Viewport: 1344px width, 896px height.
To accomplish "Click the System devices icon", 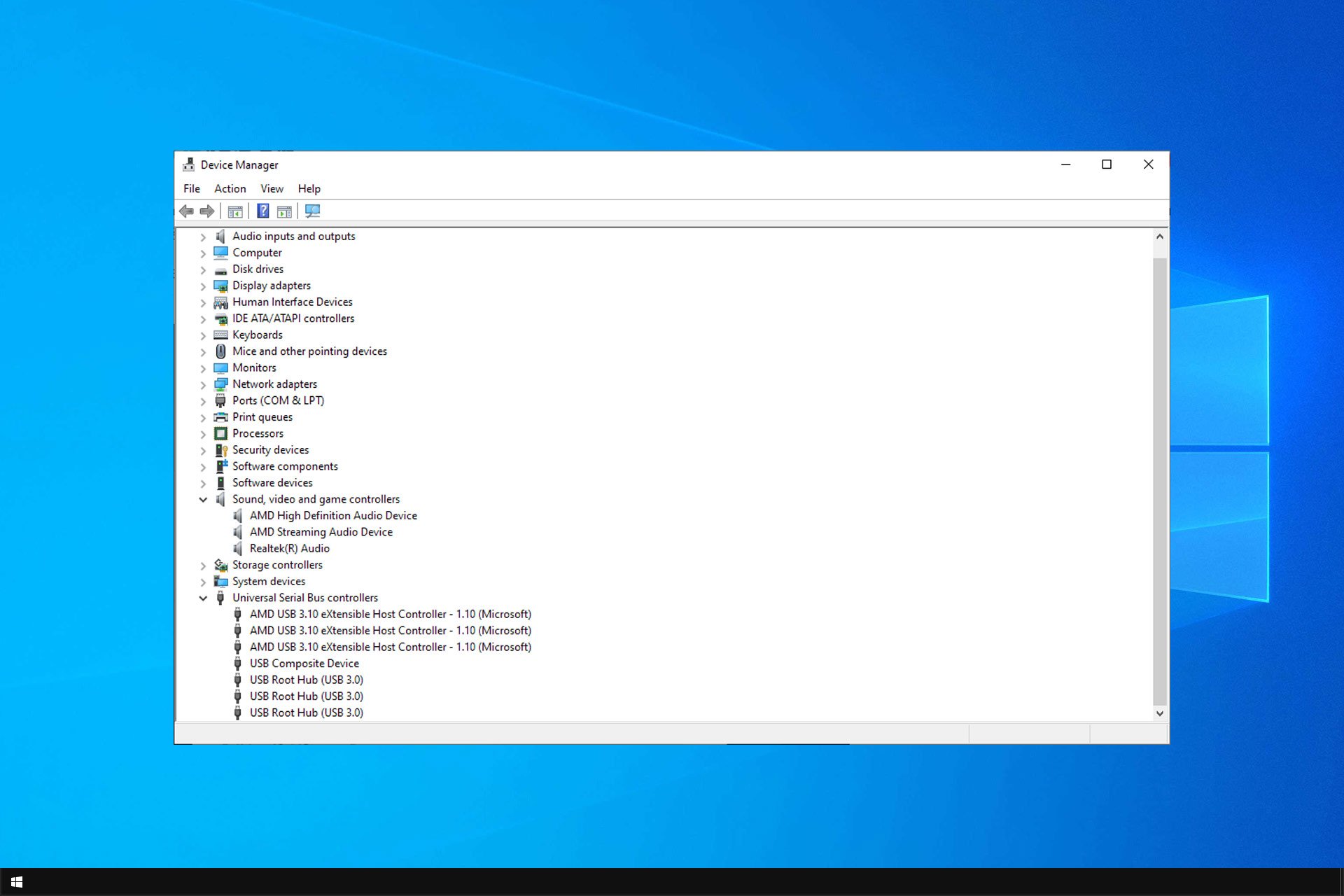I will click(220, 582).
